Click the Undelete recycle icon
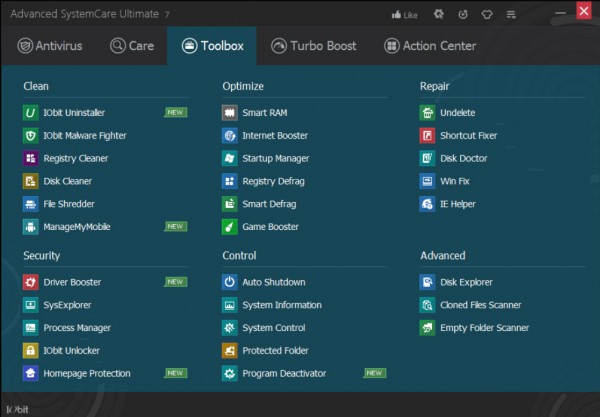 427,113
